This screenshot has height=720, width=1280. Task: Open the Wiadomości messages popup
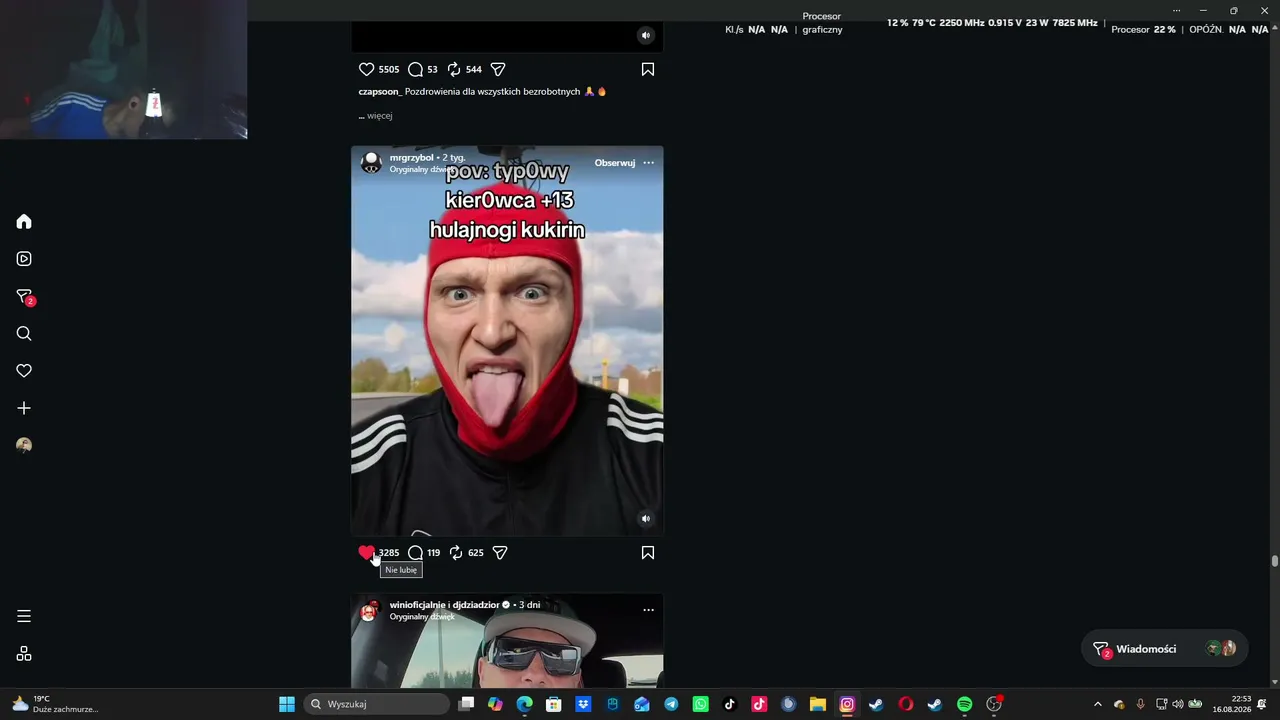[x=1165, y=649]
